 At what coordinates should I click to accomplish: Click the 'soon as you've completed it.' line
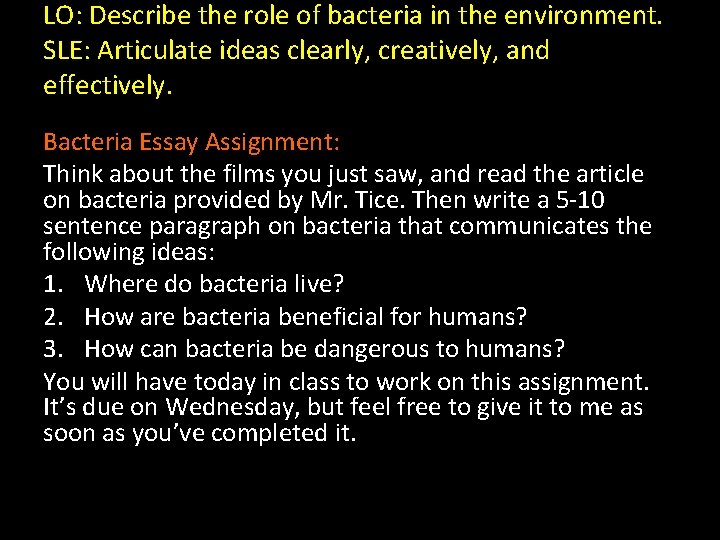tap(199, 434)
